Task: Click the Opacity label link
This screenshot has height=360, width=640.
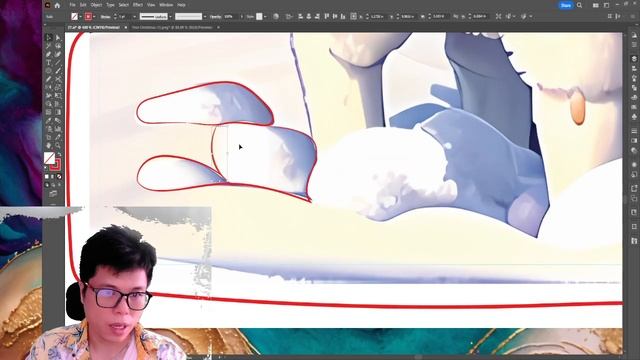Action: [x=216, y=17]
